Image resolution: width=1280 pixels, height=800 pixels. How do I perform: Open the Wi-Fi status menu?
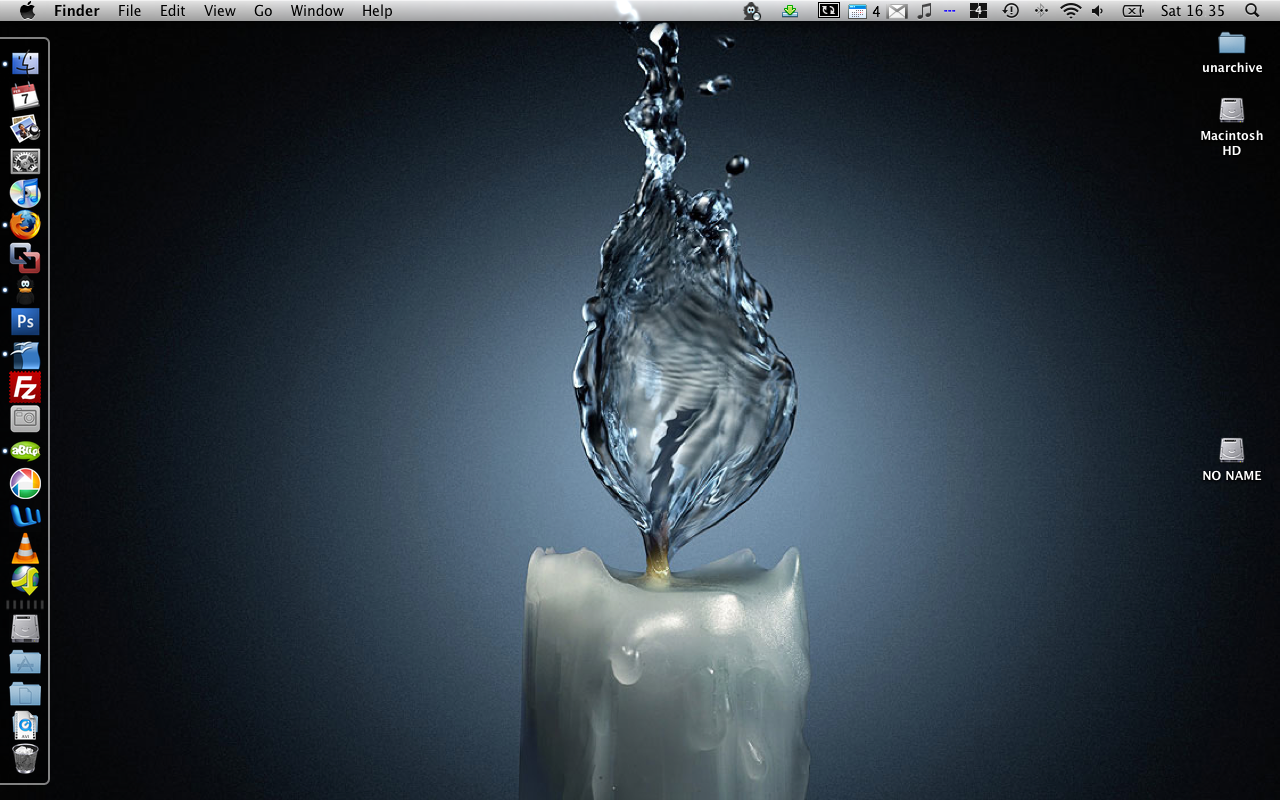[1071, 11]
